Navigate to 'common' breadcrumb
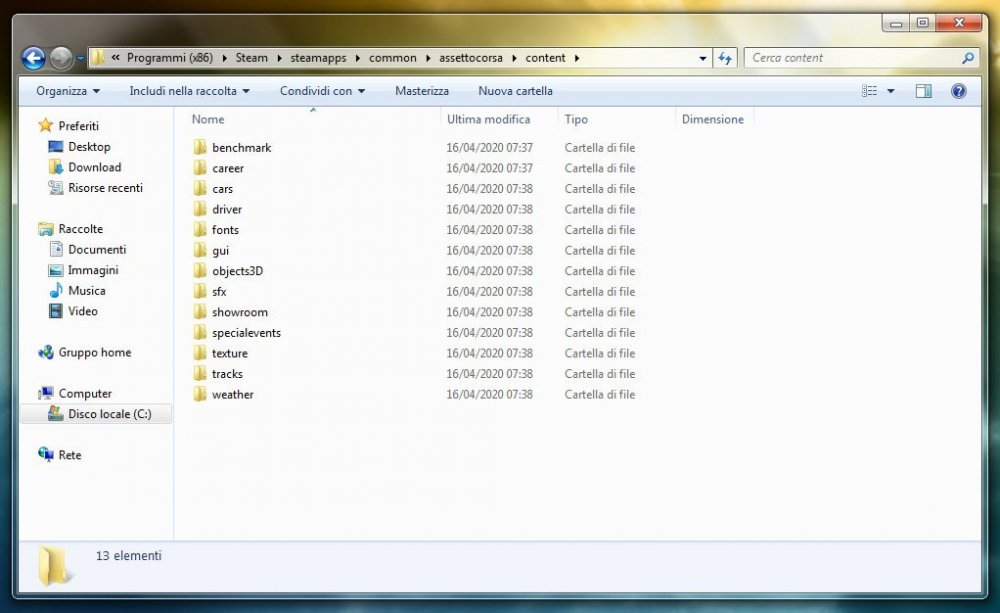This screenshot has height=613, width=1000. click(392, 58)
